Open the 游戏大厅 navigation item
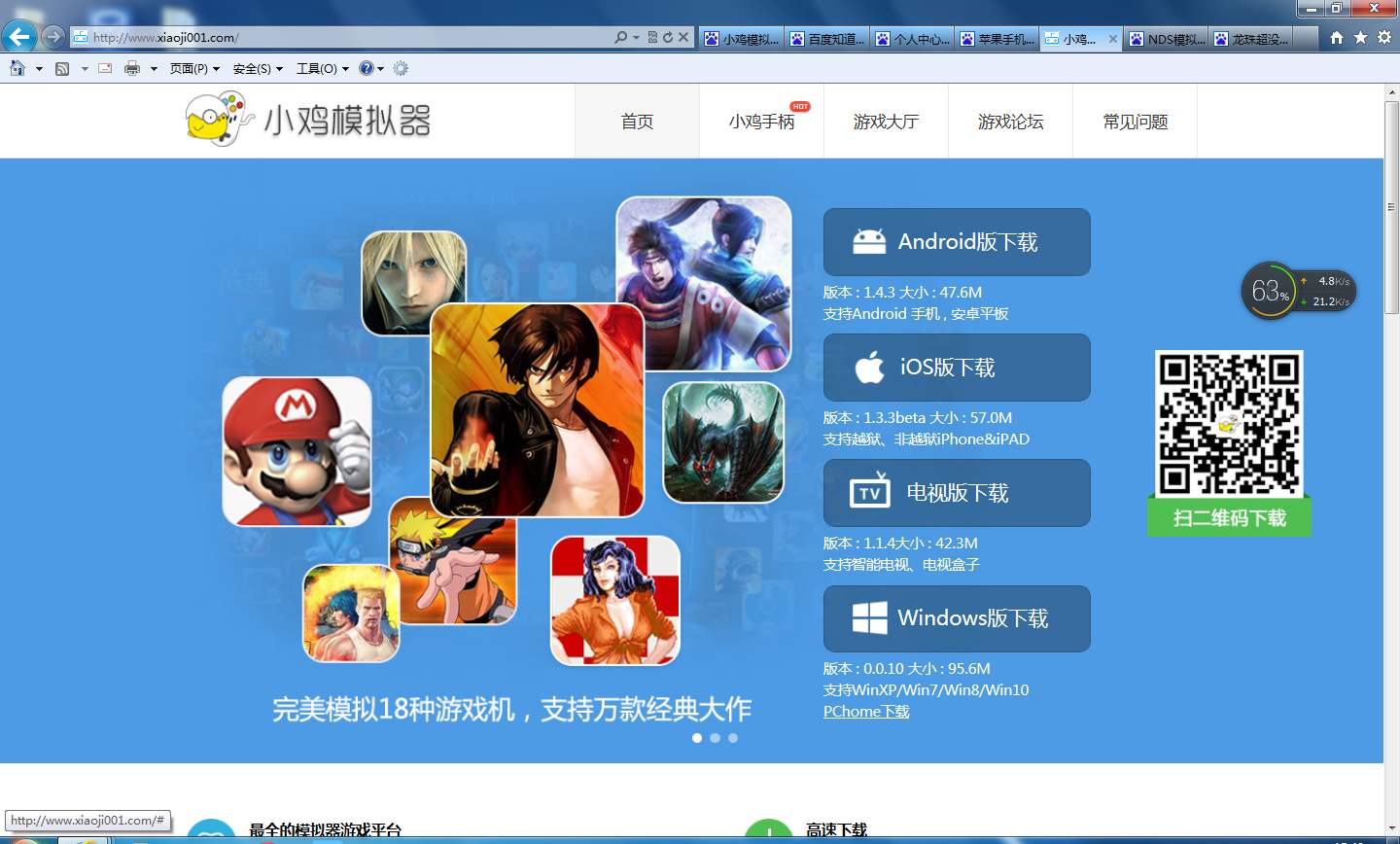 pos(886,121)
